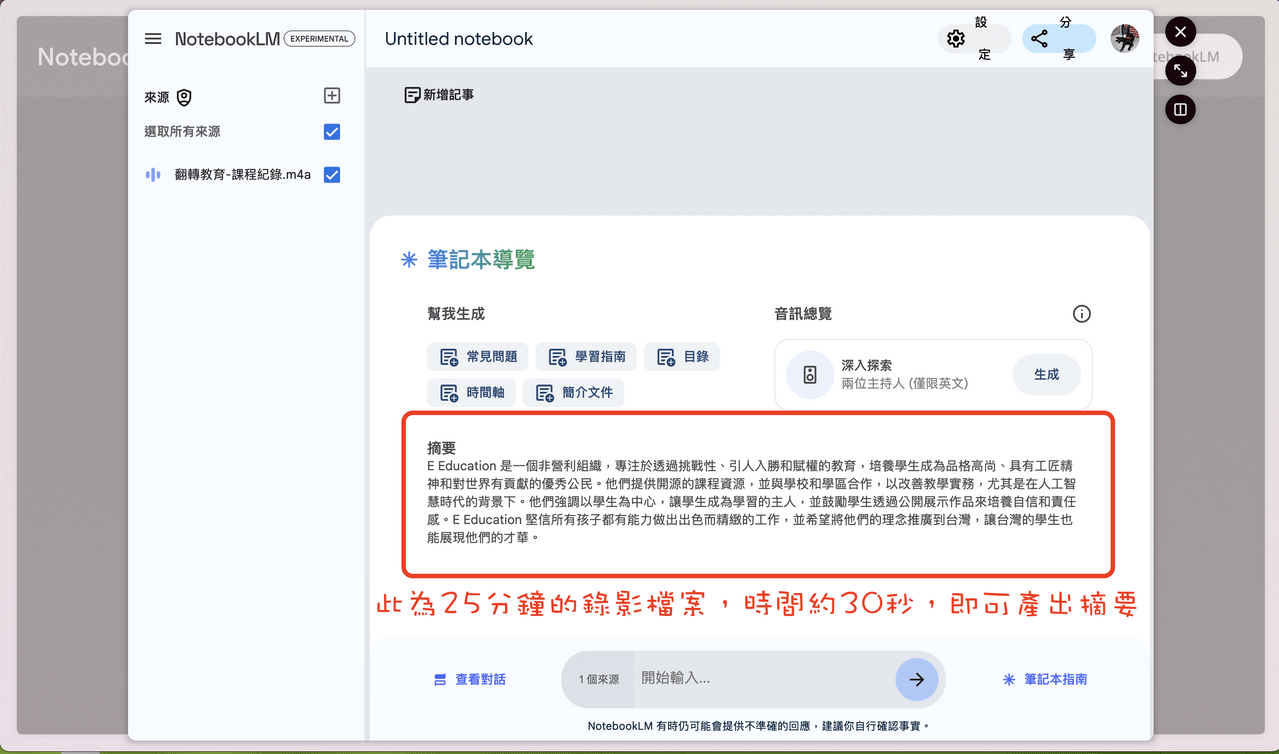The height and width of the screenshot is (754, 1279).
Task: Toggle the side panel layout icon
Action: click(x=1180, y=110)
